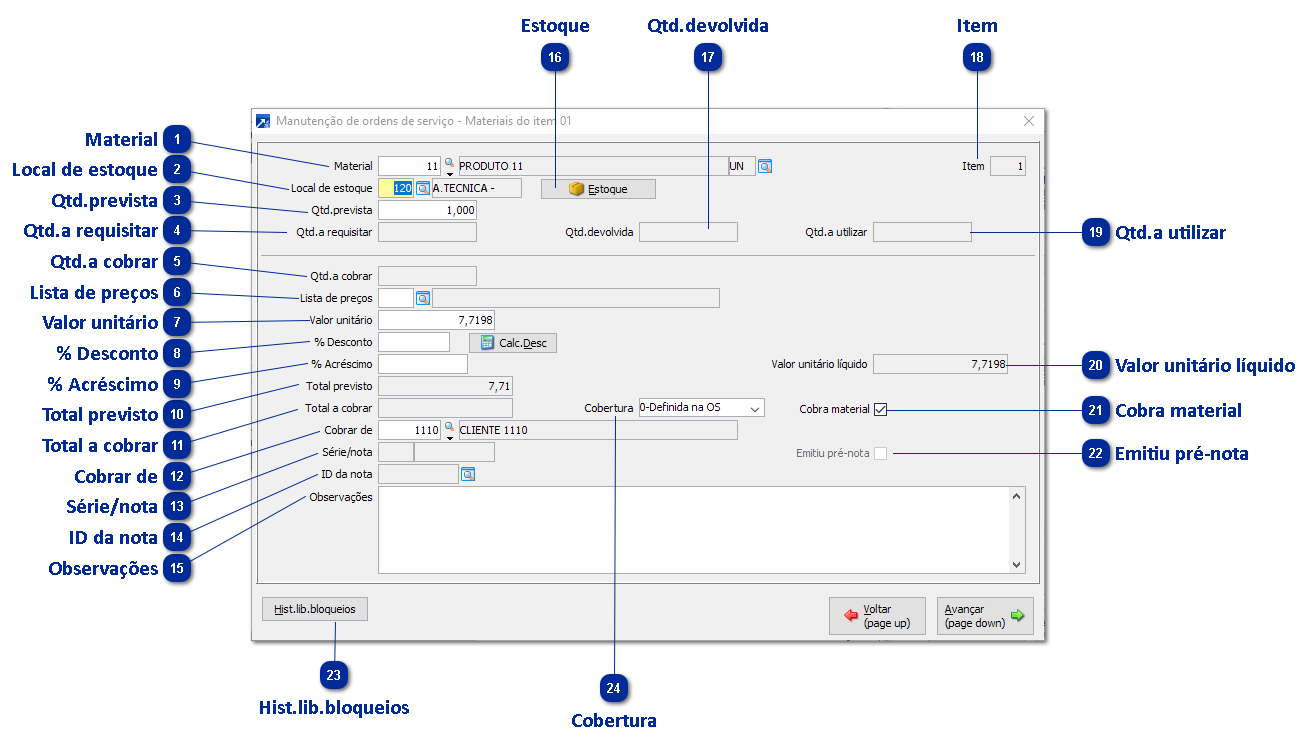Click the Valor unitário líquido field
Viewport: 1311px width, 749px height.
(940, 364)
